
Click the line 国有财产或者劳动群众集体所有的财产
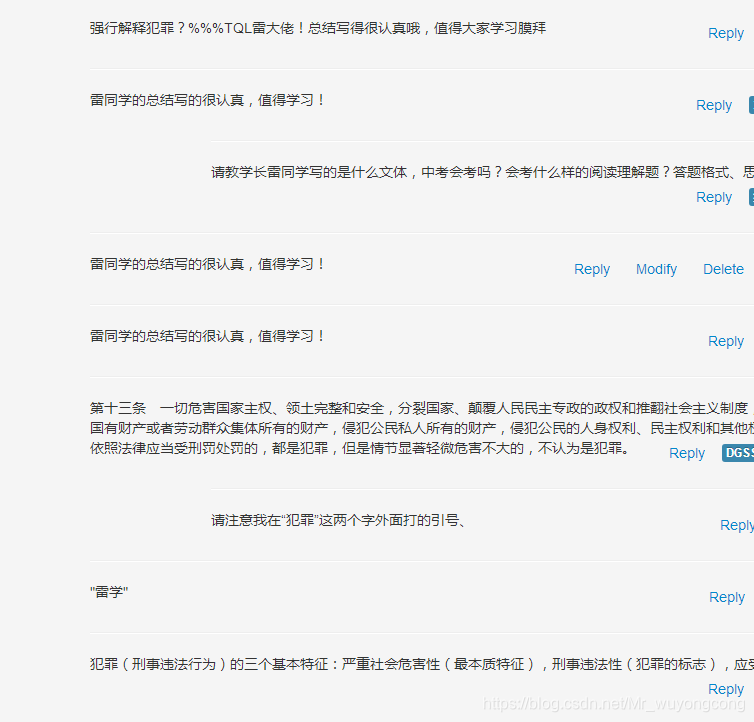click(x=422, y=428)
